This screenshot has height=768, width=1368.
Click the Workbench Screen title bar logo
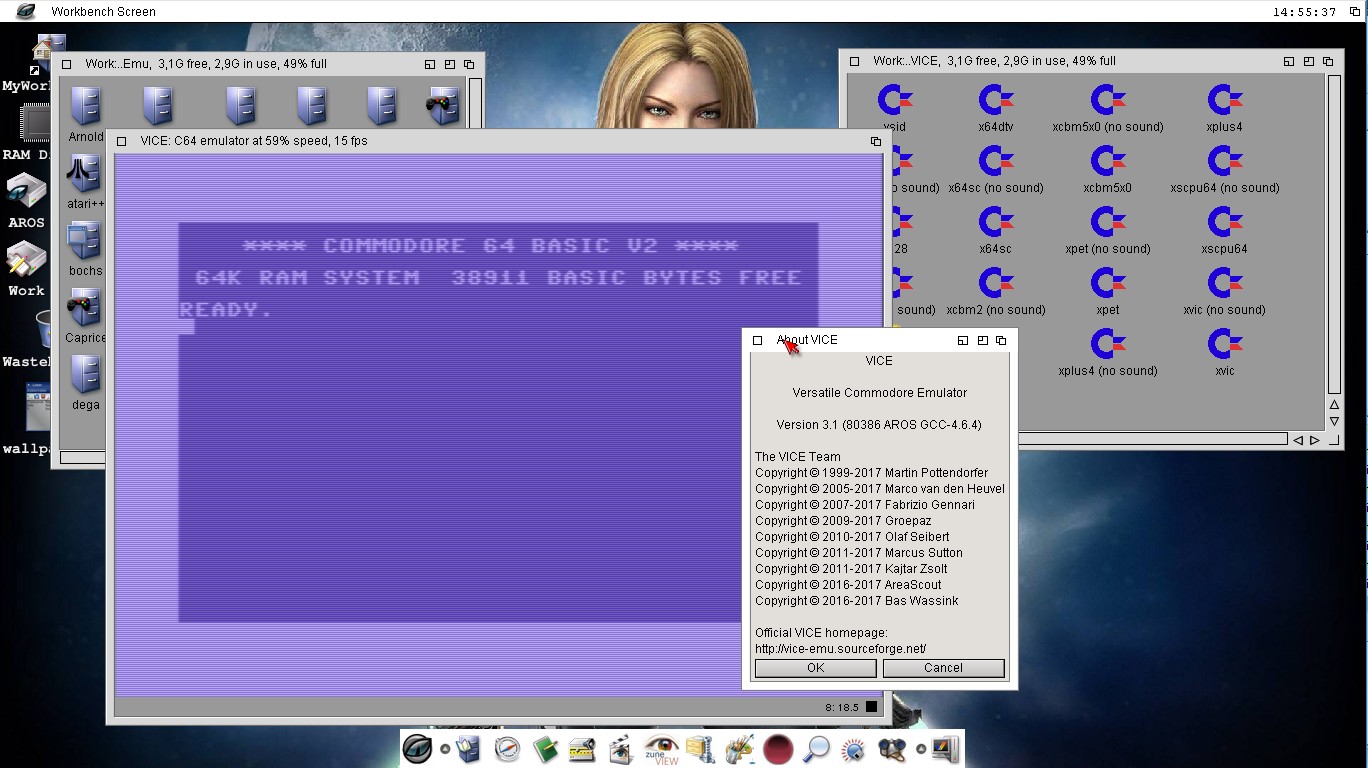[26, 11]
